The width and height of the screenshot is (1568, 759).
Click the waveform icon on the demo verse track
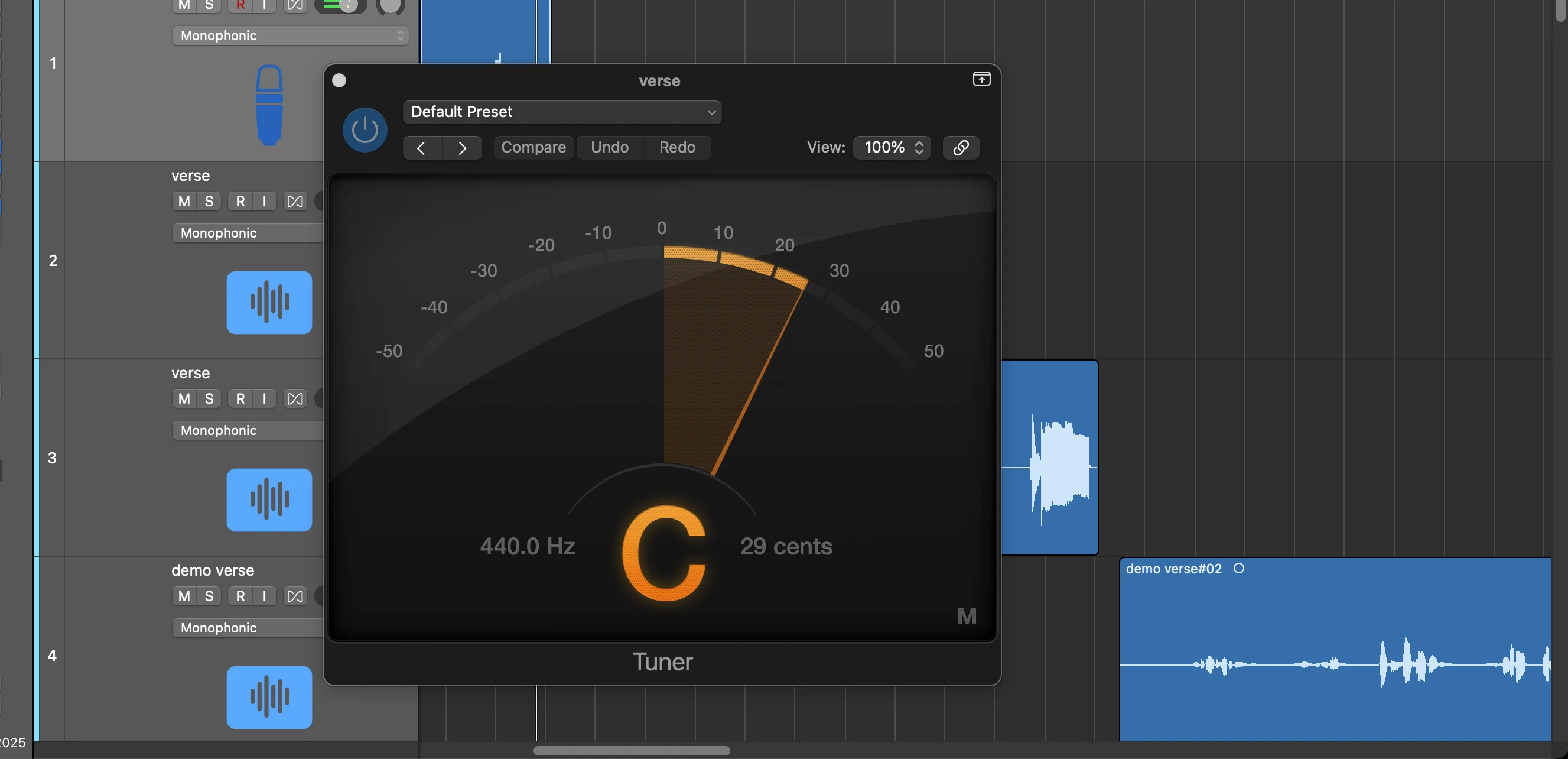pos(269,698)
